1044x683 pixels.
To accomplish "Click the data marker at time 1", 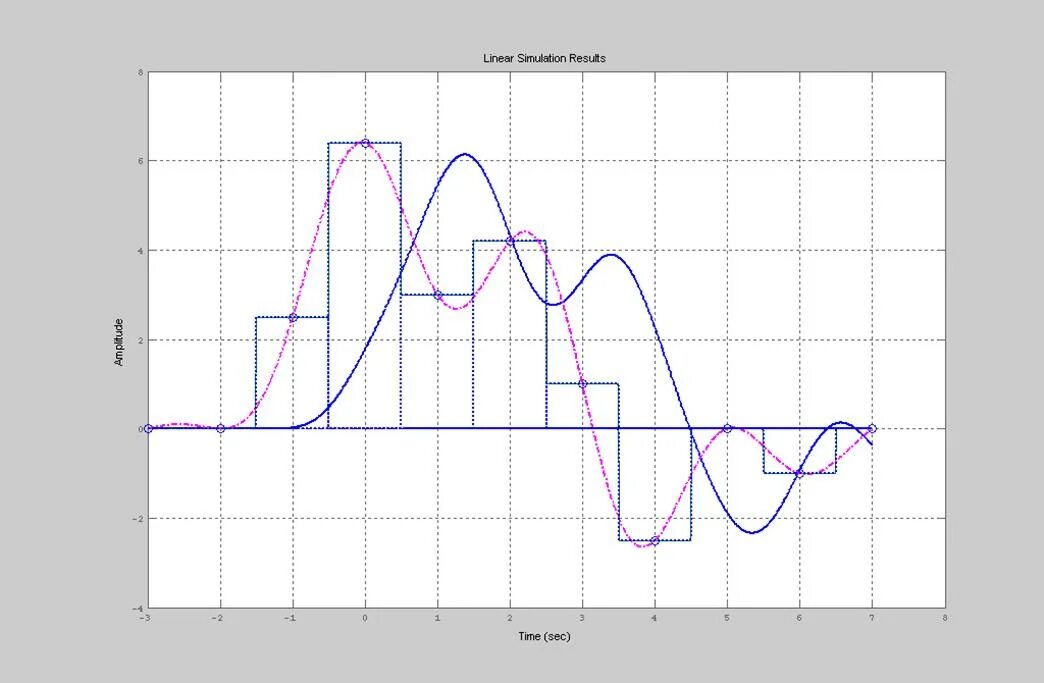I will (437, 294).
